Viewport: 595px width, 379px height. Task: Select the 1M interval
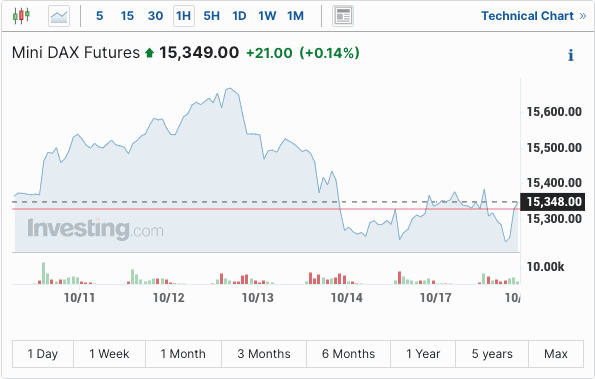click(x=295, y=16)
